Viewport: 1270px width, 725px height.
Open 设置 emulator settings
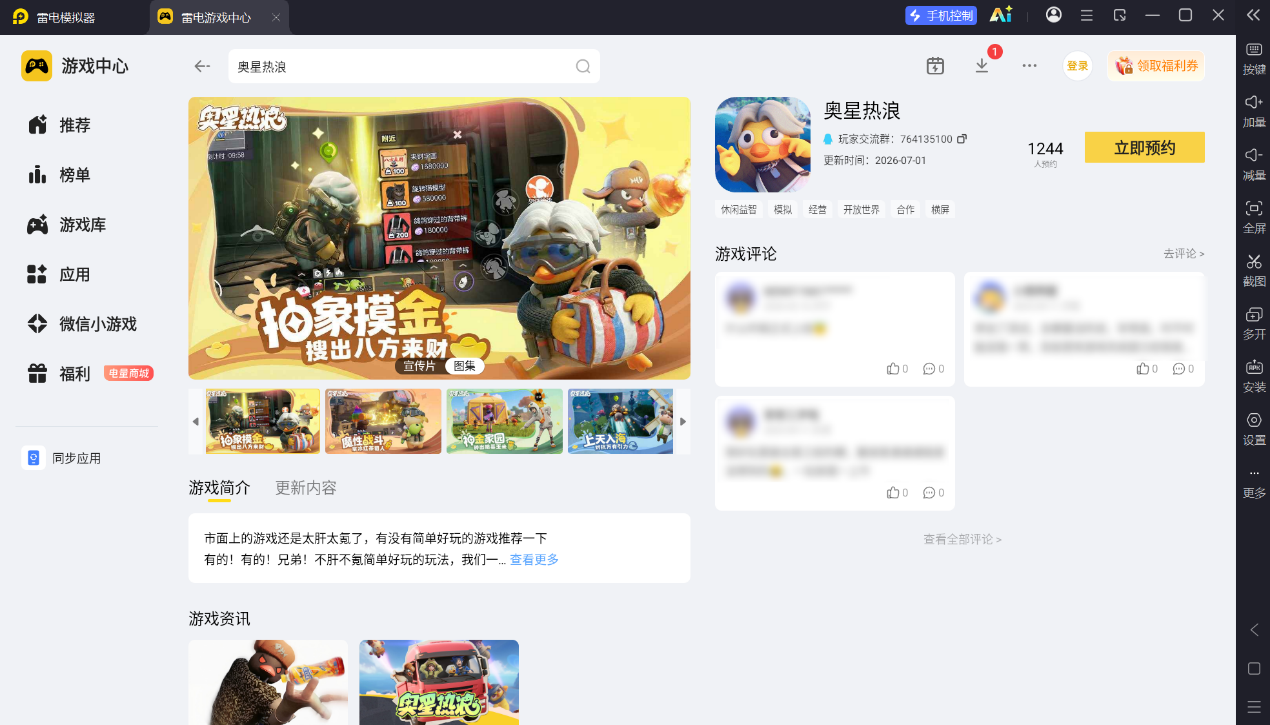1254,429
